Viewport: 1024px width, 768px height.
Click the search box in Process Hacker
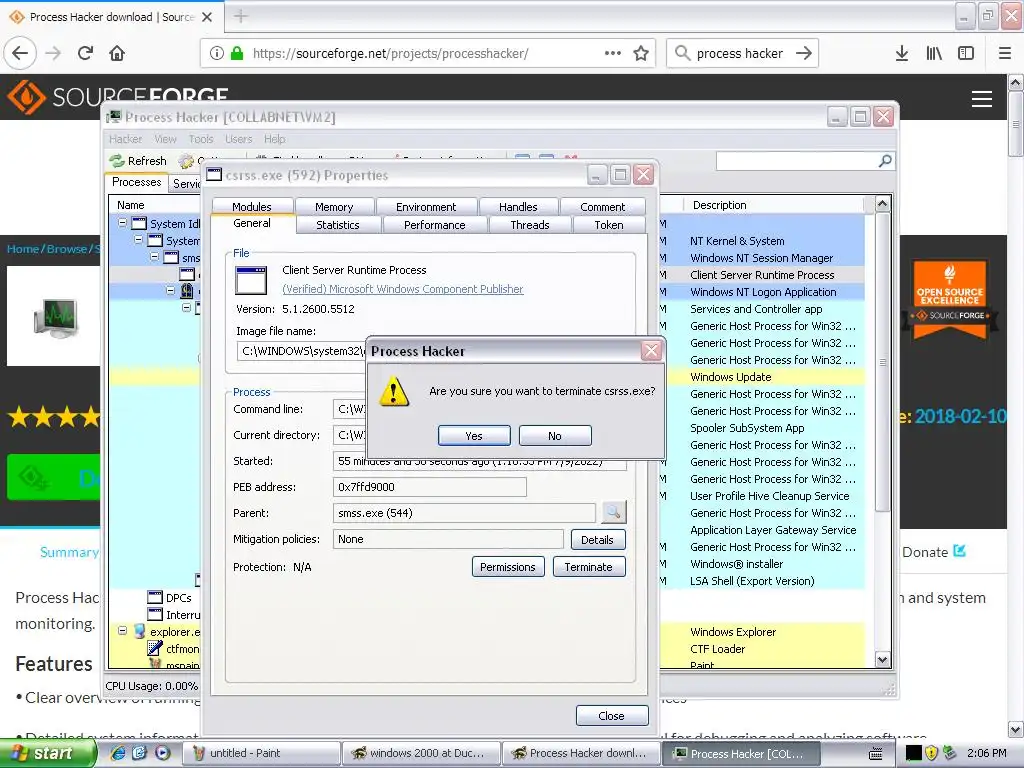[797, 161]
